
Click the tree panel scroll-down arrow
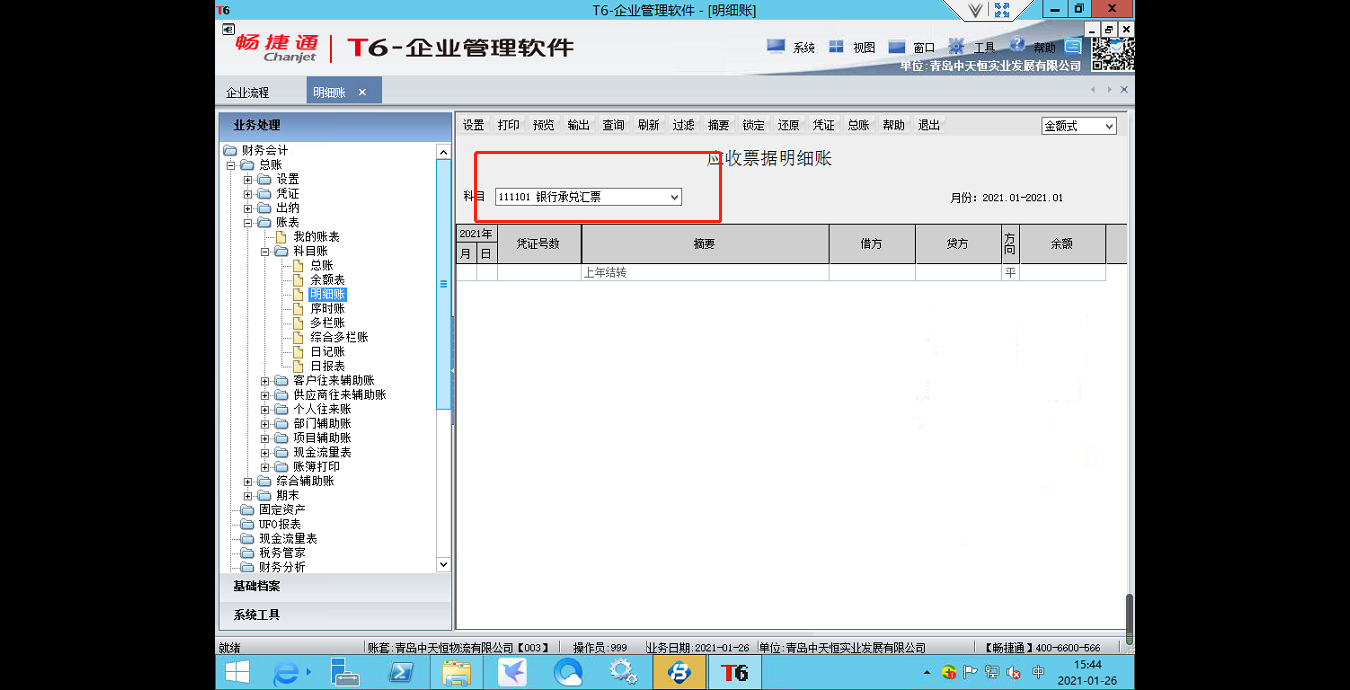pyautogui.click(x=444, y=565)
